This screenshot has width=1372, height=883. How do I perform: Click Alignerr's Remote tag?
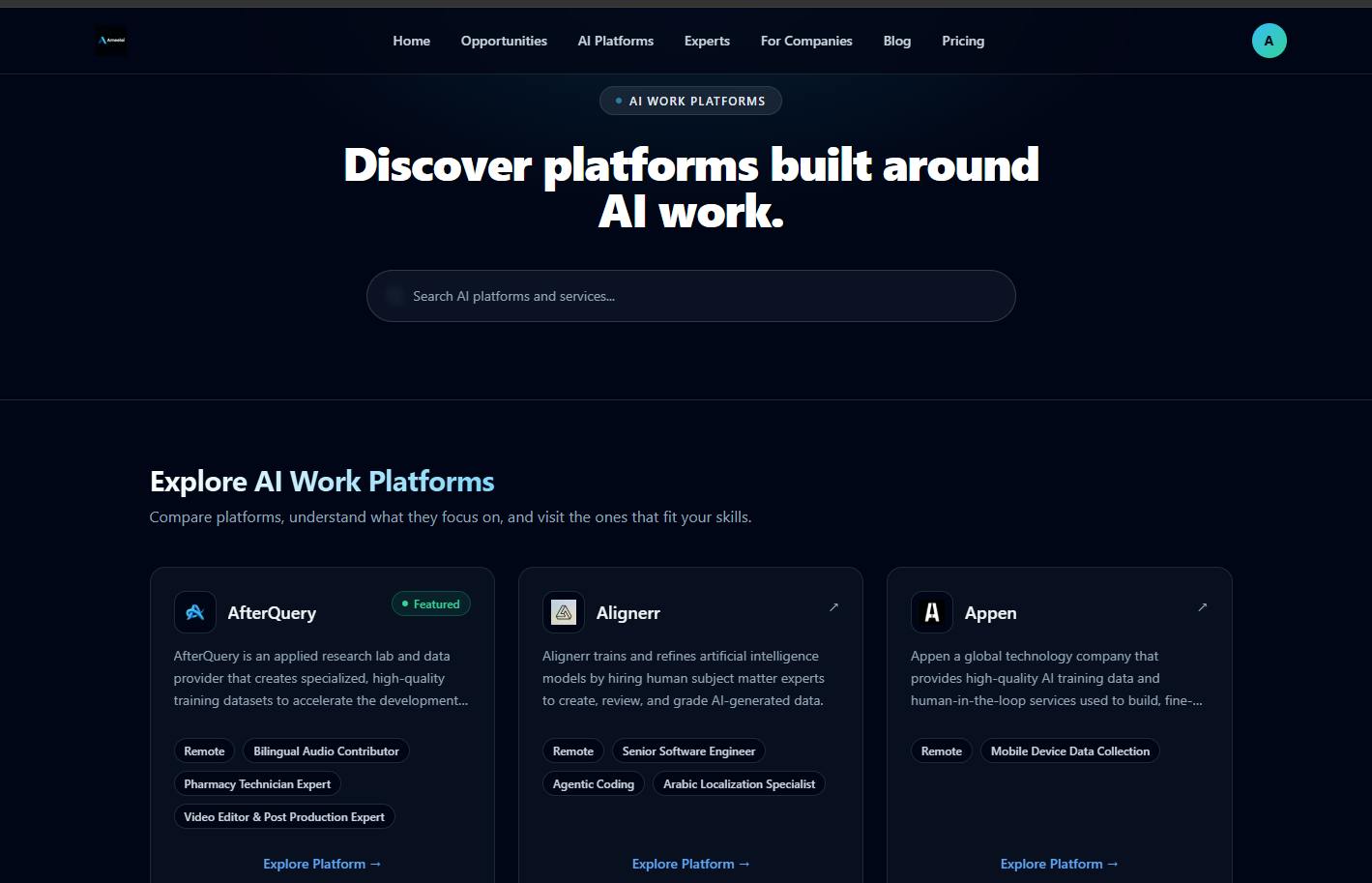tap(573, 751)
